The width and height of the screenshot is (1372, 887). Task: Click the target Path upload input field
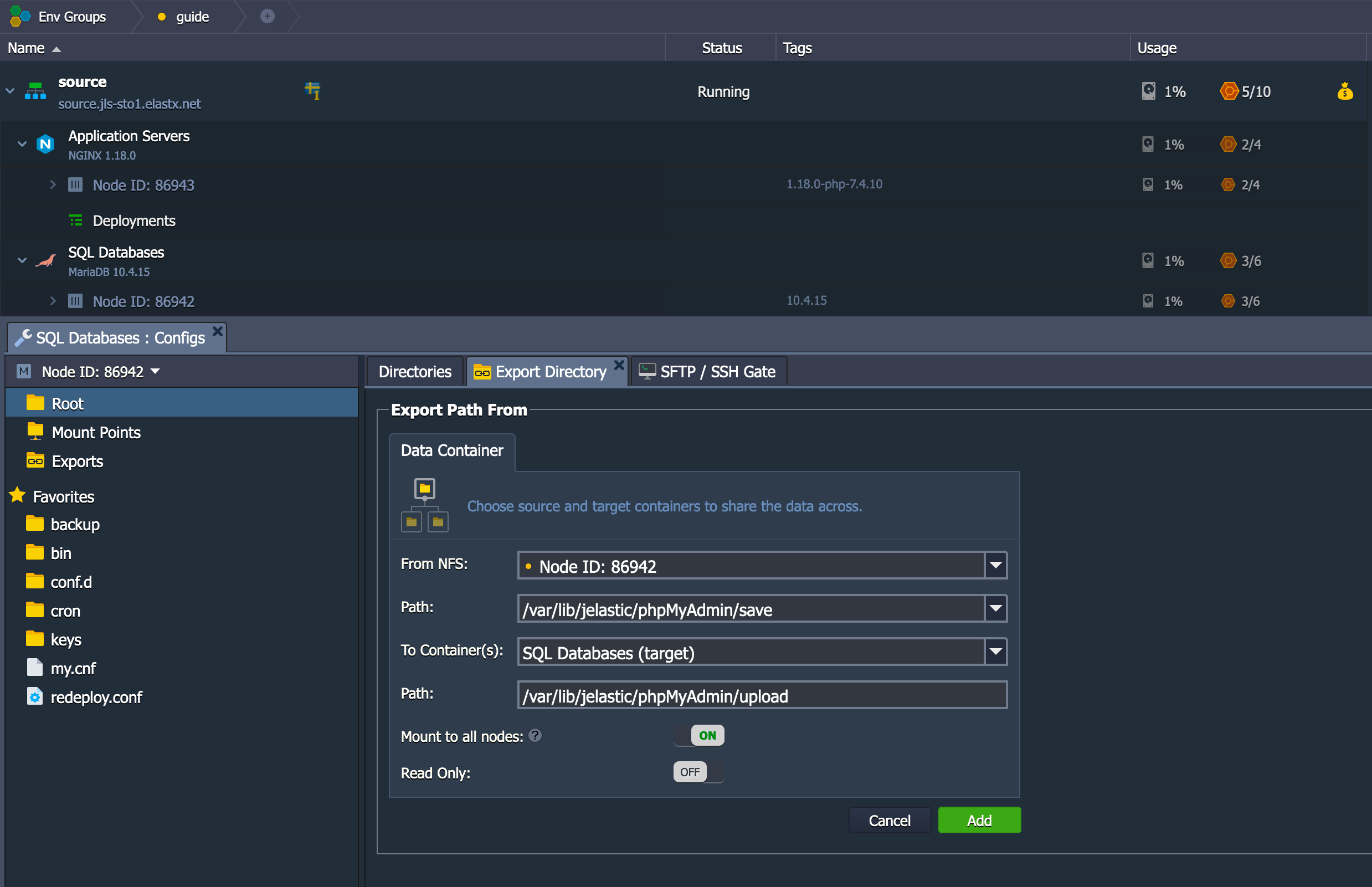point(761,696)
